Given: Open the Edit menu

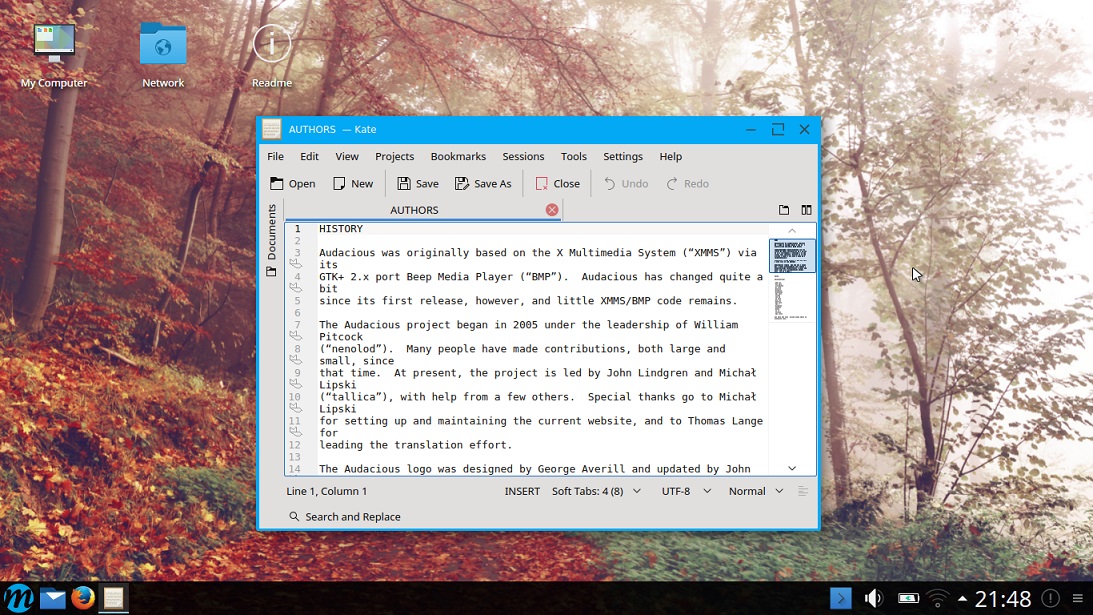Looking at the screenshot, I should point(309,156).
